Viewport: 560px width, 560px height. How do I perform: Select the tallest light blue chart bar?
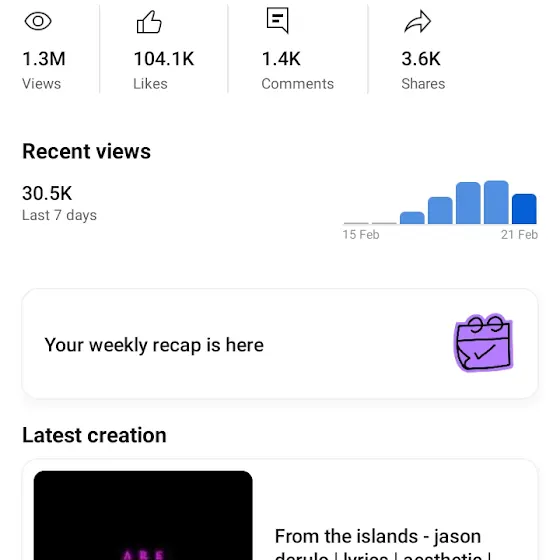point(496,202)
